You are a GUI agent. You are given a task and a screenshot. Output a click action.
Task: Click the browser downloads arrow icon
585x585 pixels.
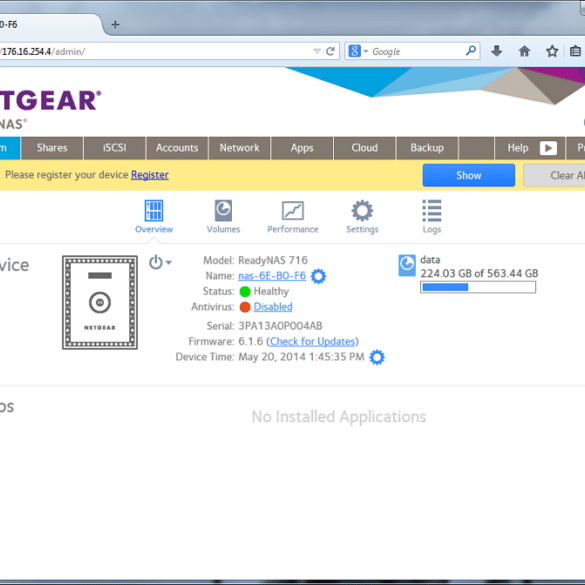(x=496, y=51)
